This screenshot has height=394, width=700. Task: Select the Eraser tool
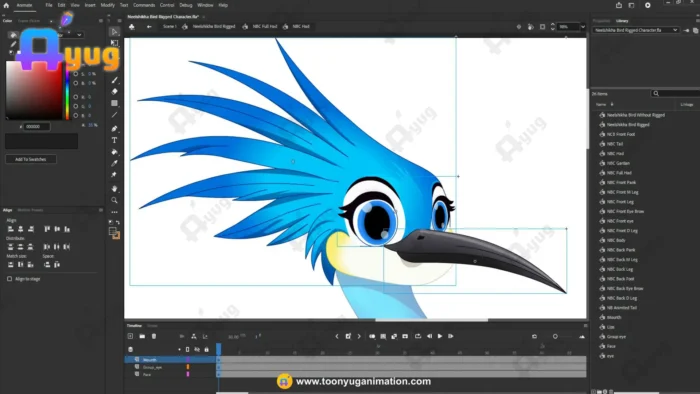(114, 91)
